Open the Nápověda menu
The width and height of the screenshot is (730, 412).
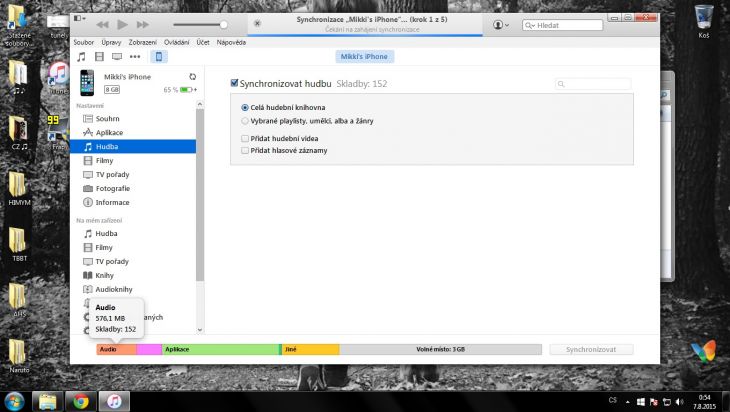tap(231, 42)
